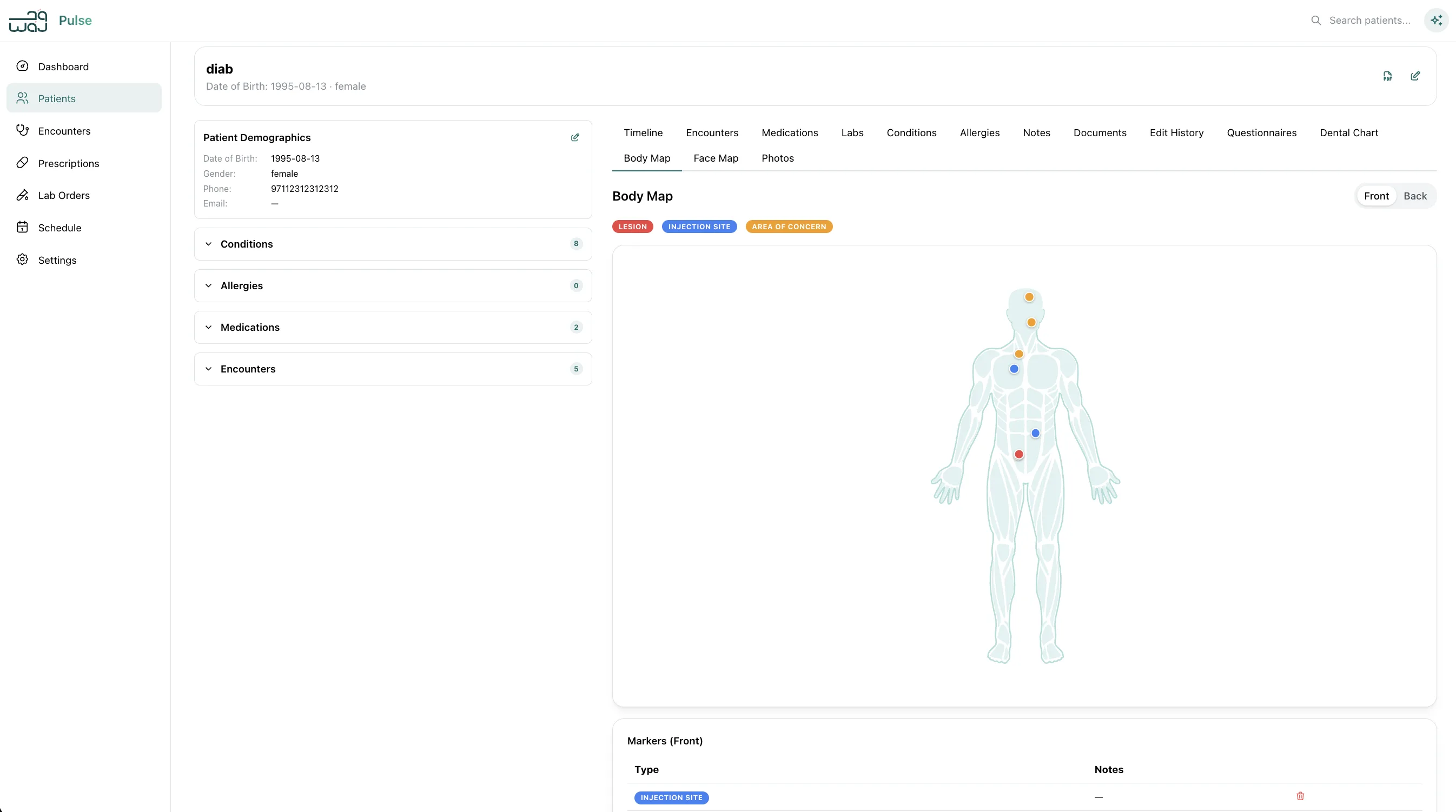Screen dimensions: 1456x812
Task: Click the edit patient pencil icon
Action: (x=1415, y=76)
